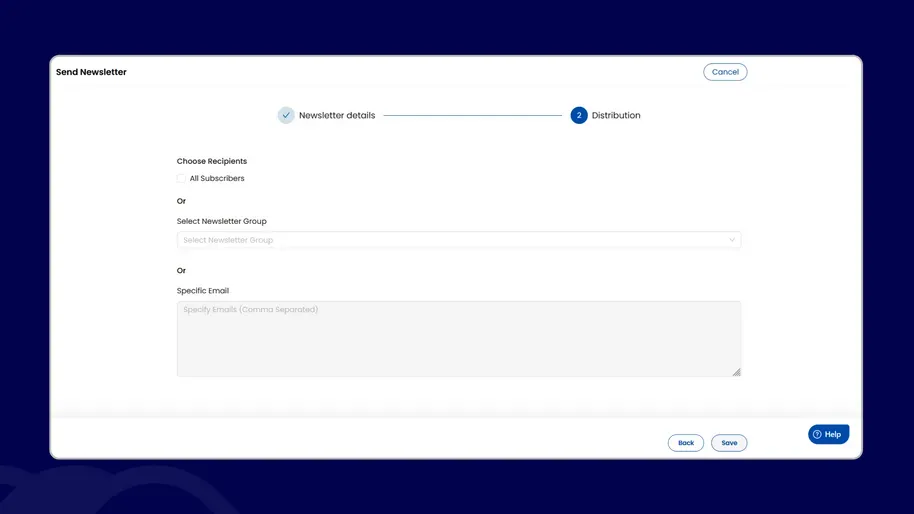Click the Save button
This screenshot has width=914, height=514.
click(729, 443)
